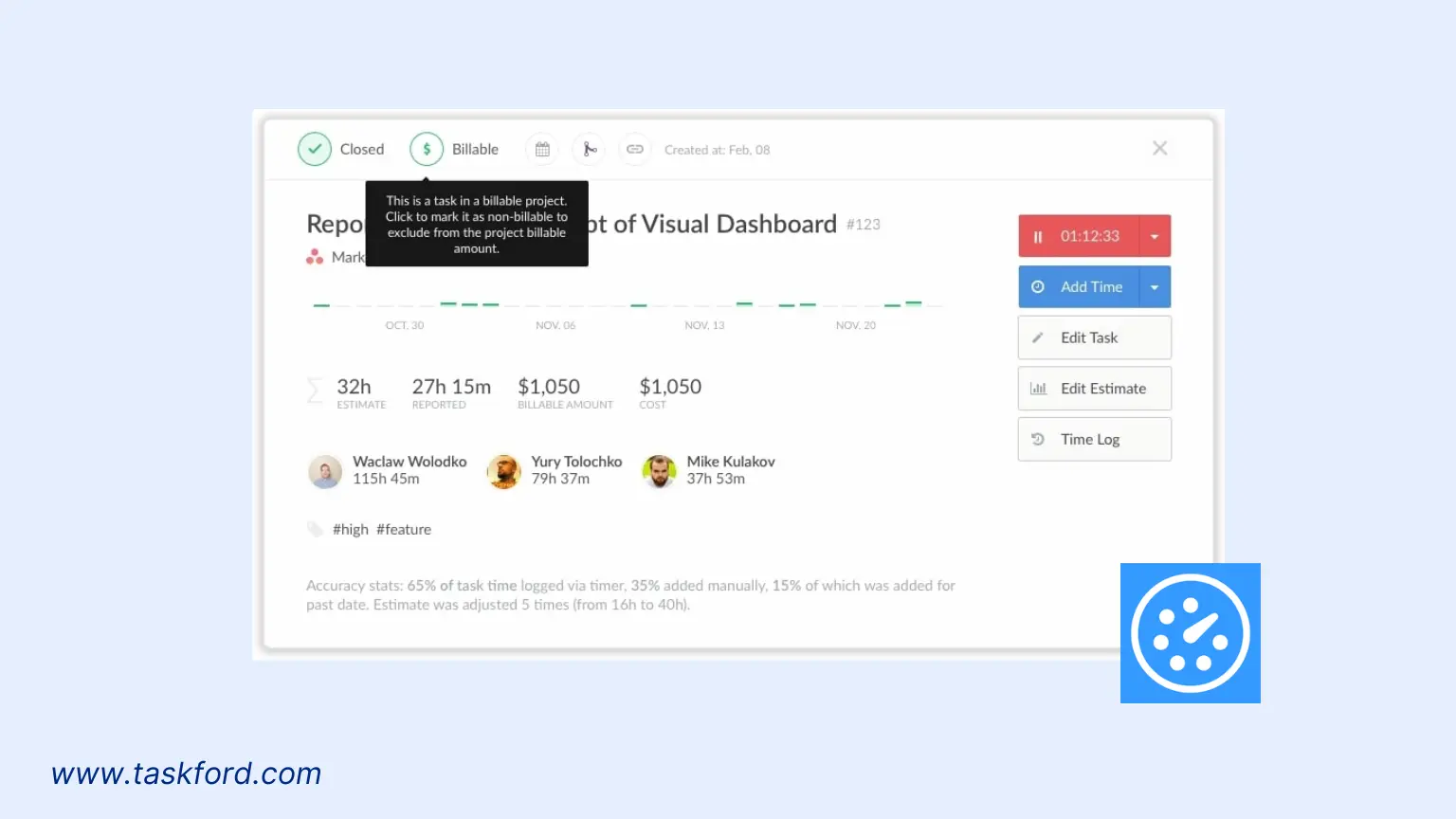The height and width of the screenshot is (819, 1456).
Task: Open the Add Time dropdown arrow
Action: pos(1155,286)
